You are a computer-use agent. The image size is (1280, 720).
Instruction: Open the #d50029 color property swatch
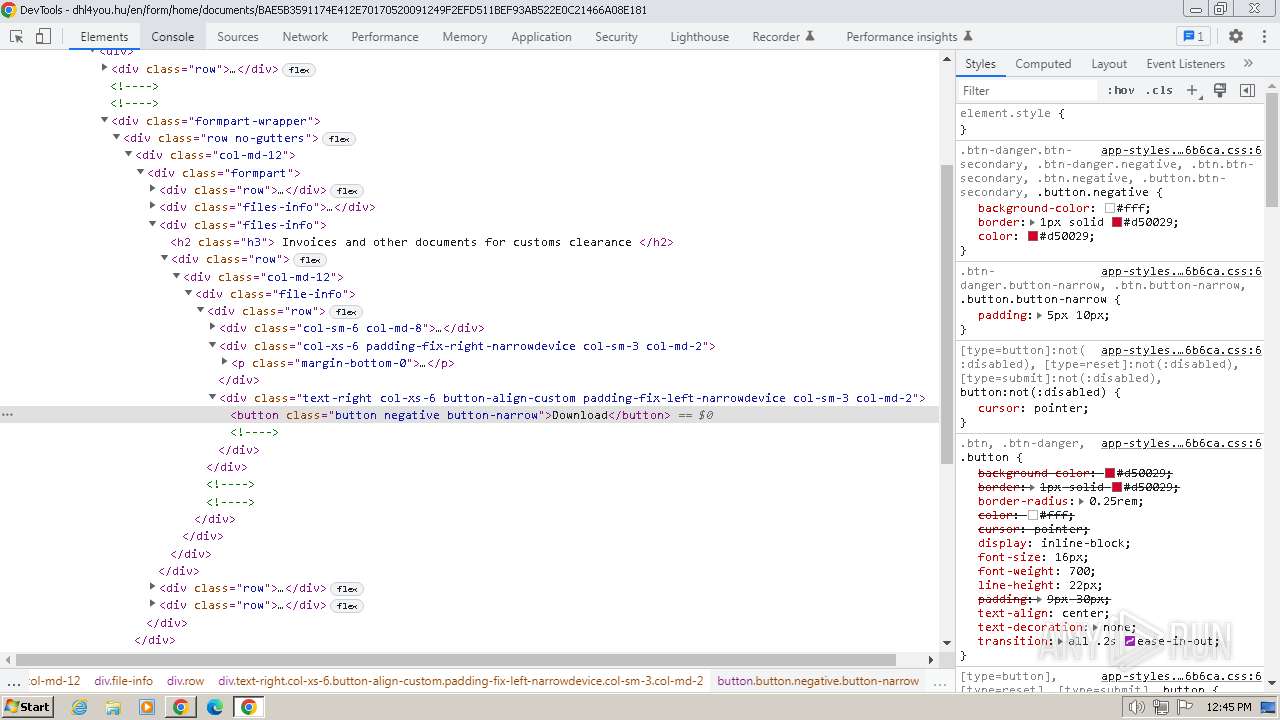tap(1033, 236)
